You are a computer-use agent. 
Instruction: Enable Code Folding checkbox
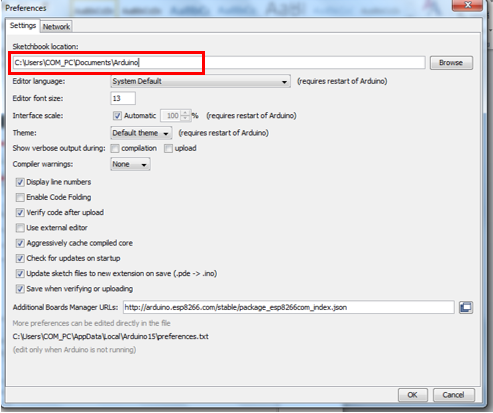tap(20, 197)
